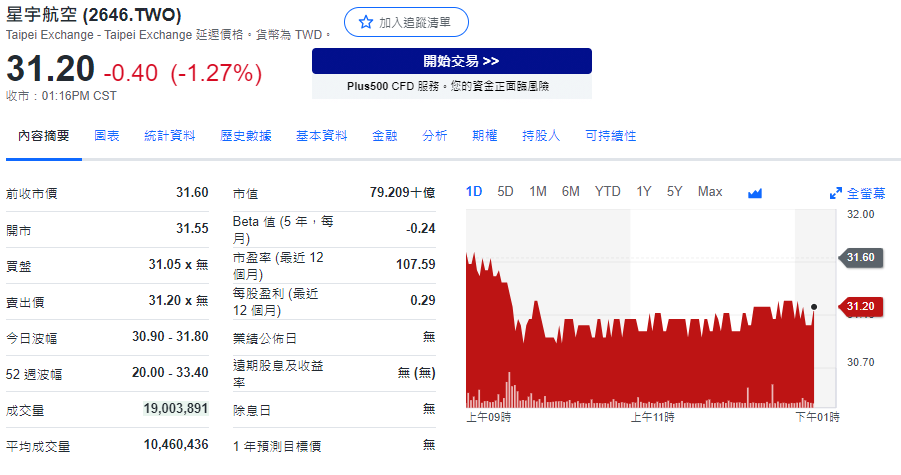The width and height of the screenshot is (901, 475).
Task: Click the latest price dot on chart
Action: pyautogui.click(x=814, y=307)
